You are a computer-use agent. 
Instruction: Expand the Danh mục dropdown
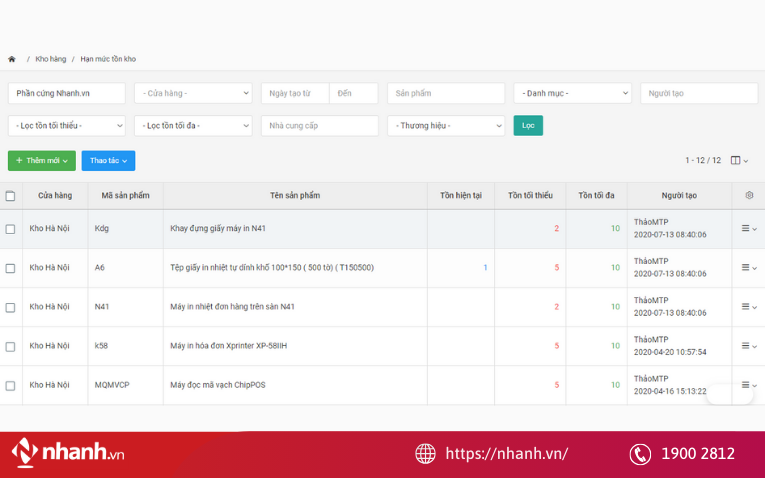[572, 93]
